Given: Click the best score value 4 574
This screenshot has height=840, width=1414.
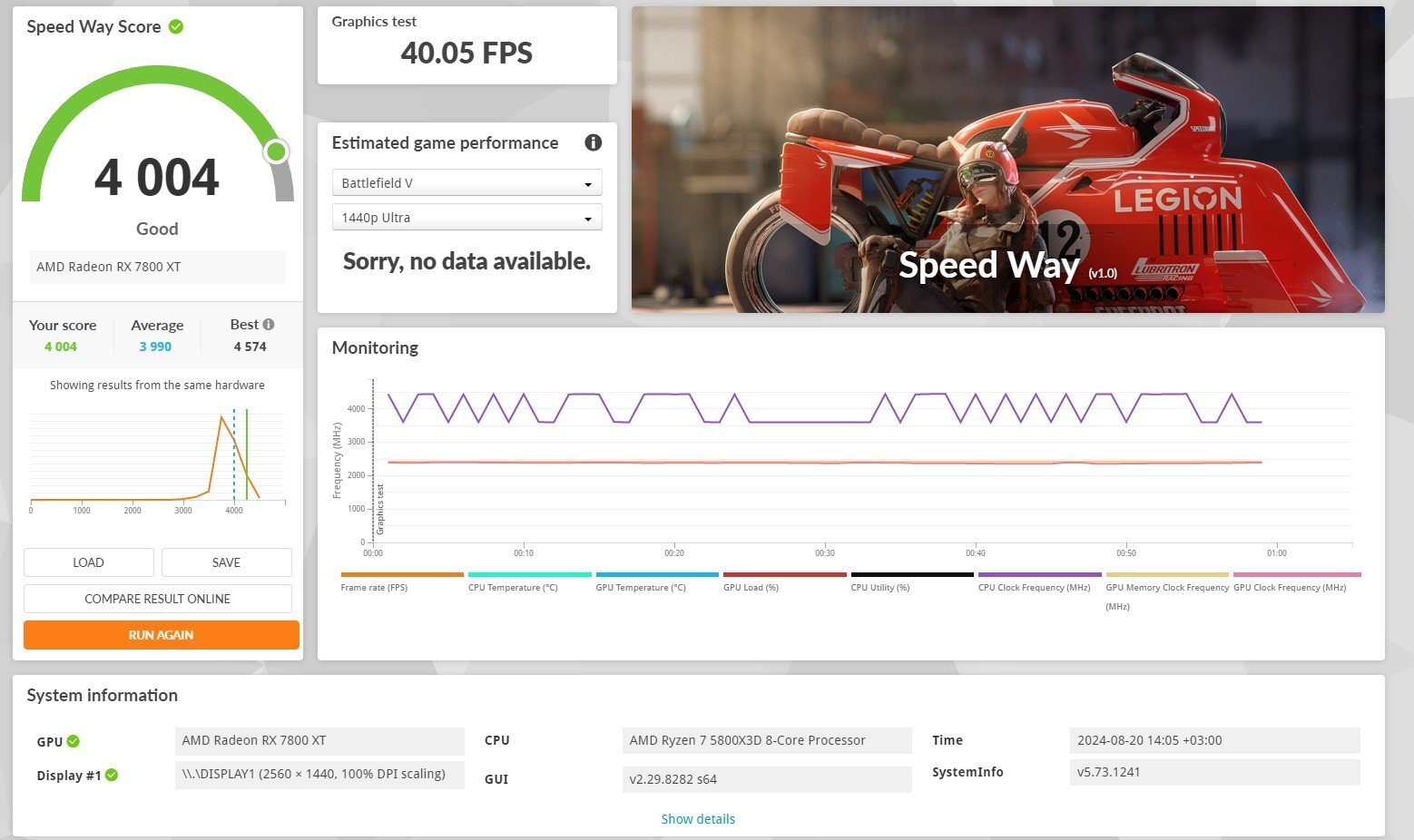Looking at the screenshot, I should point(250,347).
